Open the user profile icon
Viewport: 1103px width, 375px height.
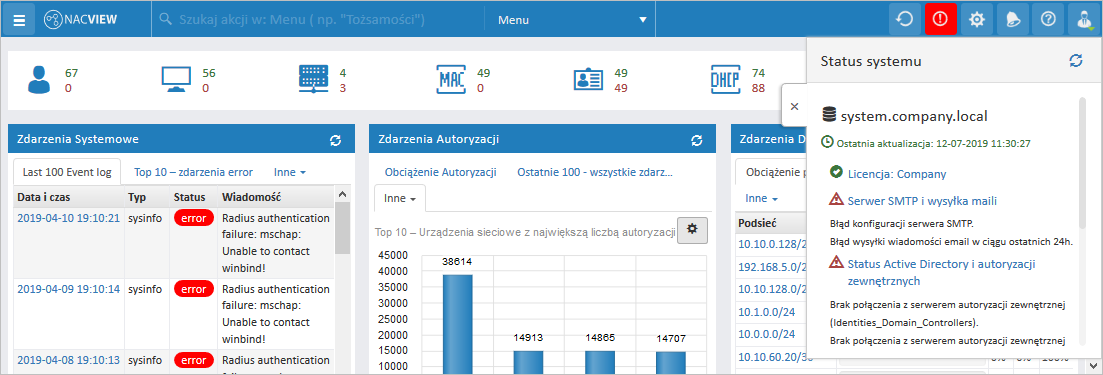[1083, 20]
